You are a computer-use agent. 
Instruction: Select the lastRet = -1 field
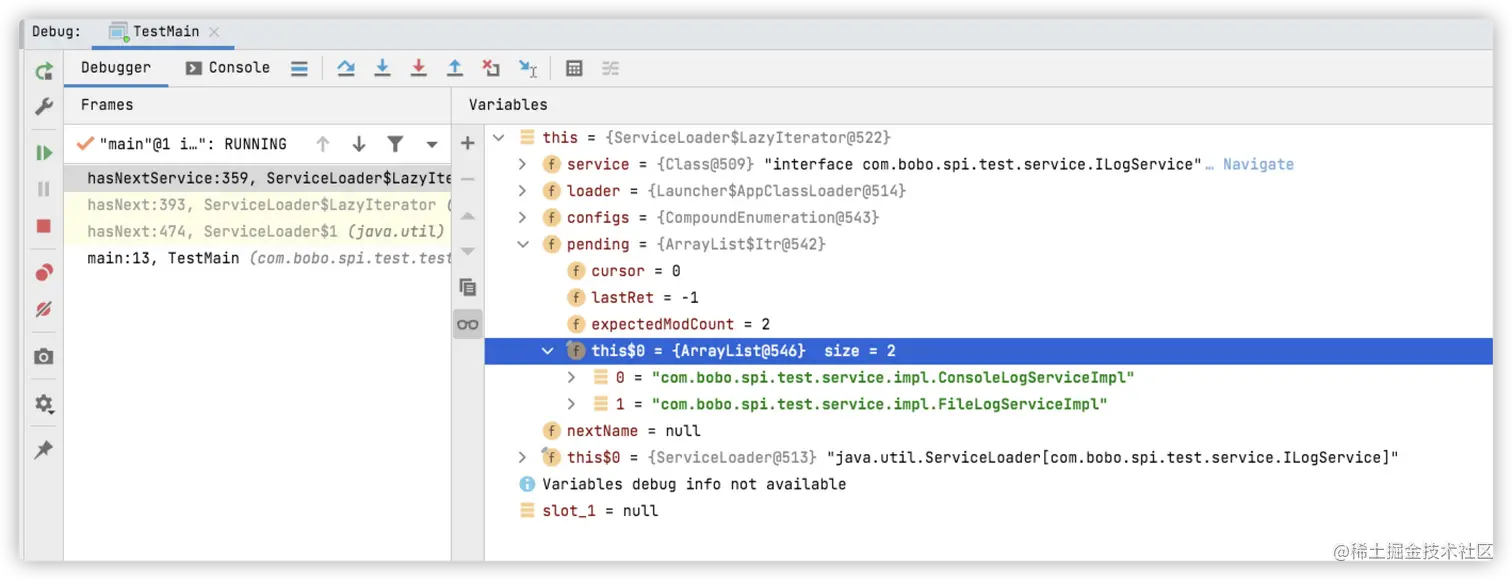coord(645,298)
